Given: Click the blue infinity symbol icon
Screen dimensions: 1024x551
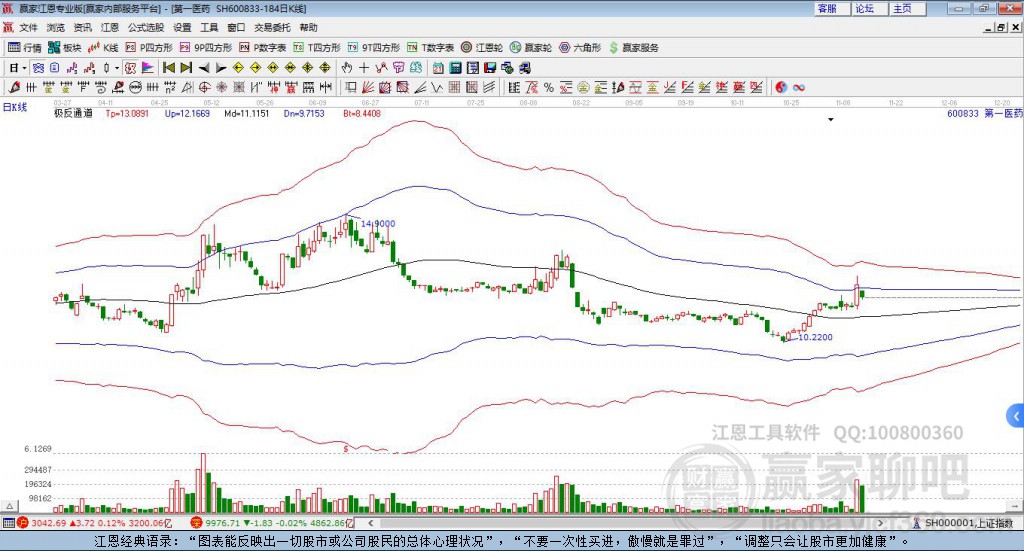Looking at the screenshot, I should click(x=799, y=87).
